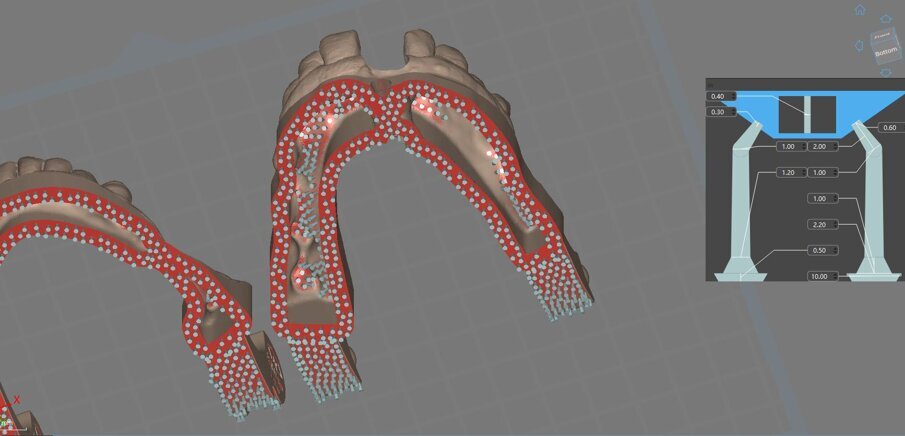Click the 1.00 field left of 2.00

click(788, 147)
